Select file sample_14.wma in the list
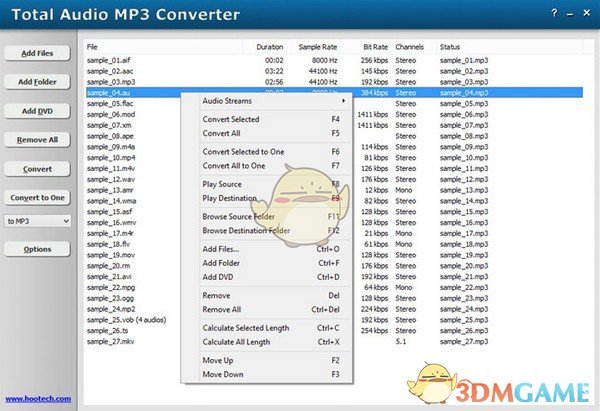Screen dimensions: 600x411 click(x=111, y=201)
